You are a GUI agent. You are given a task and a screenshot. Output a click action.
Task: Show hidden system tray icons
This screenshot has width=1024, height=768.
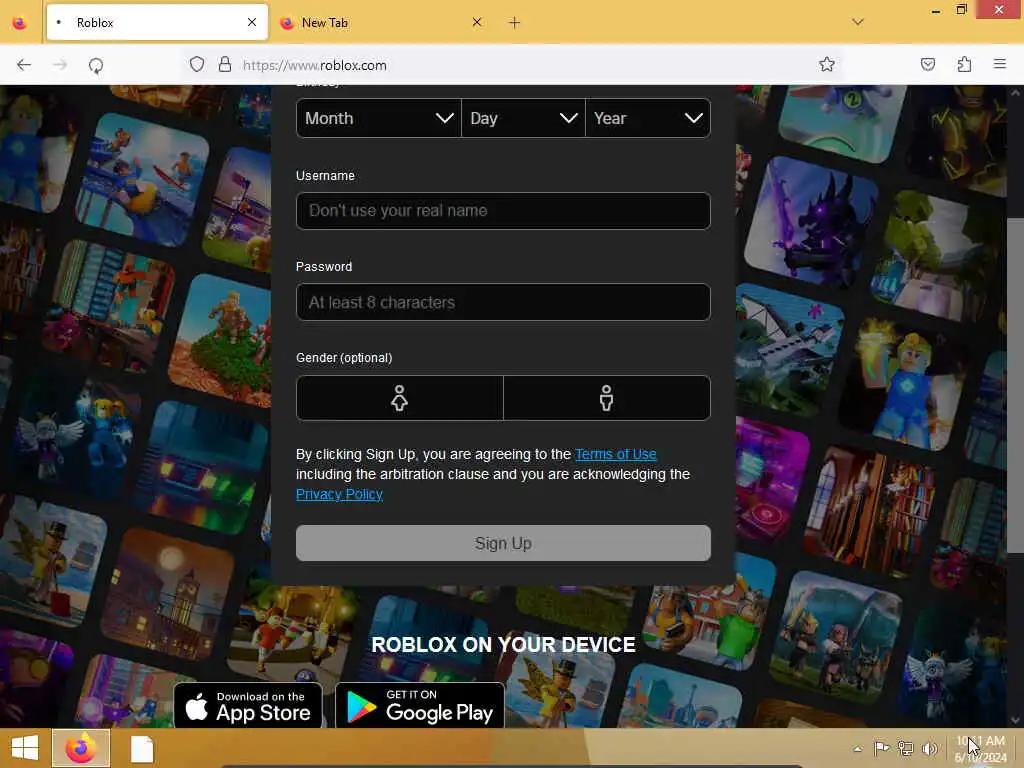857,749
